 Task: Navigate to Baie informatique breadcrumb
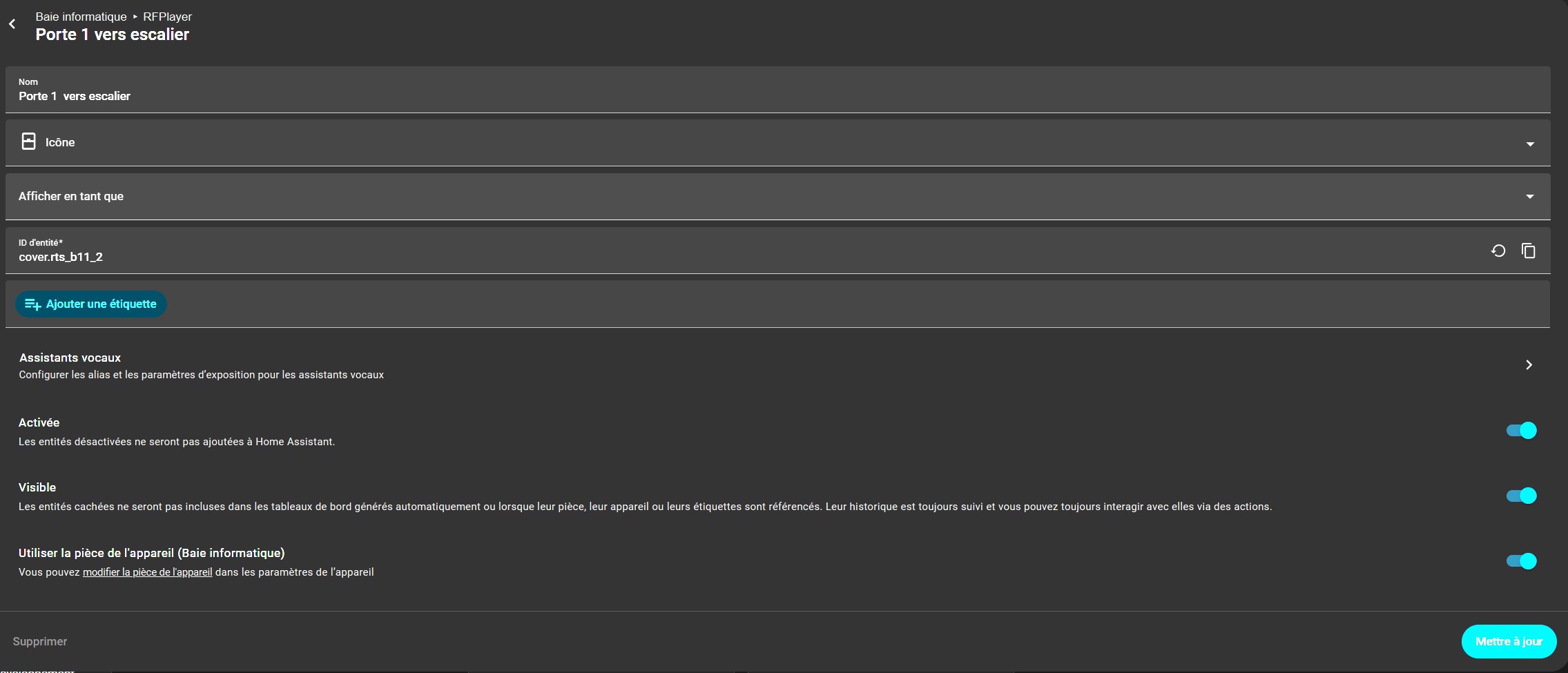point(81,17)
